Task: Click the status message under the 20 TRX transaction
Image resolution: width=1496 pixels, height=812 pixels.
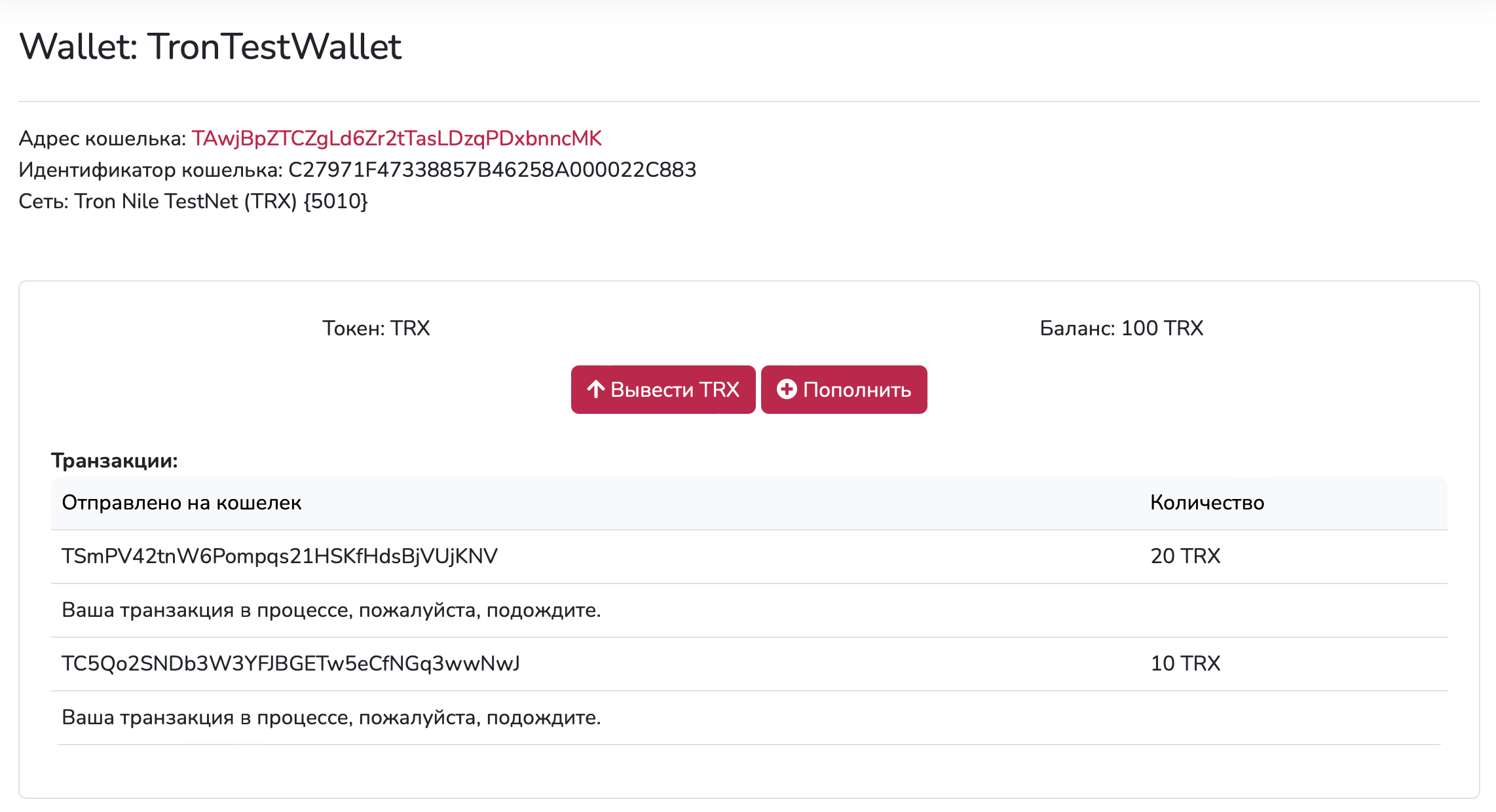Action: click(331, 610)
